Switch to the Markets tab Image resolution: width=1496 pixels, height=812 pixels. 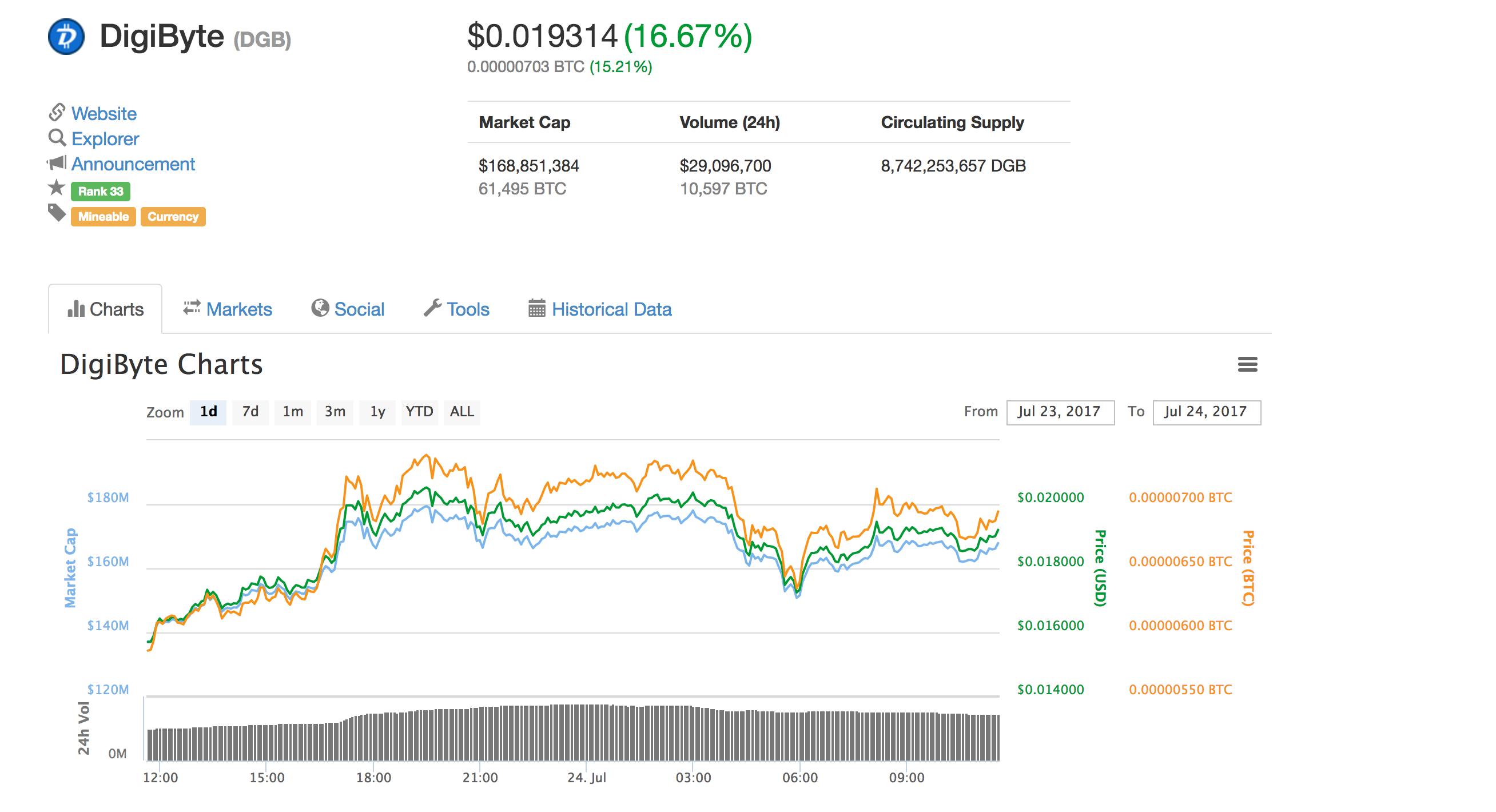[228, 309]
